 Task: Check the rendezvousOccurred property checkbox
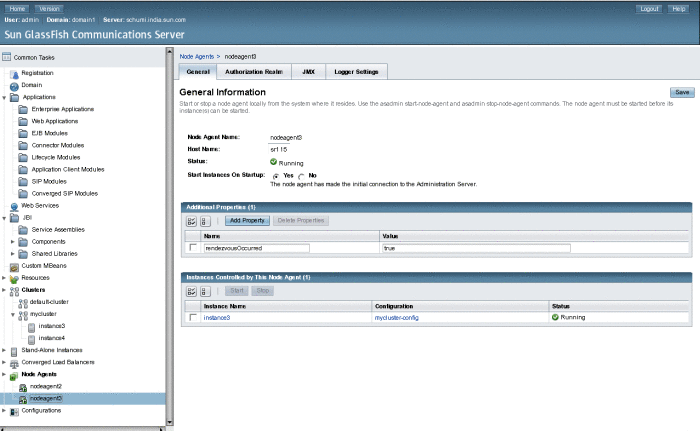[193, 247]
